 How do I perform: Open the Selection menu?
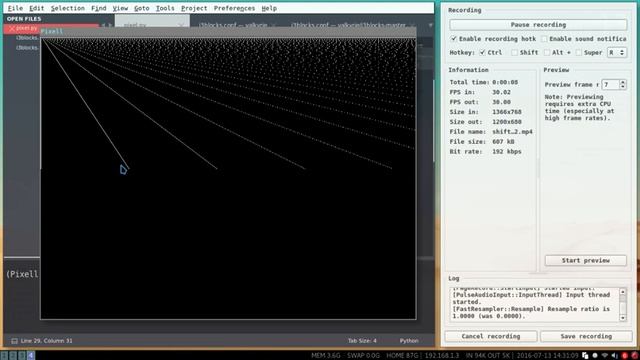(67, 8)
